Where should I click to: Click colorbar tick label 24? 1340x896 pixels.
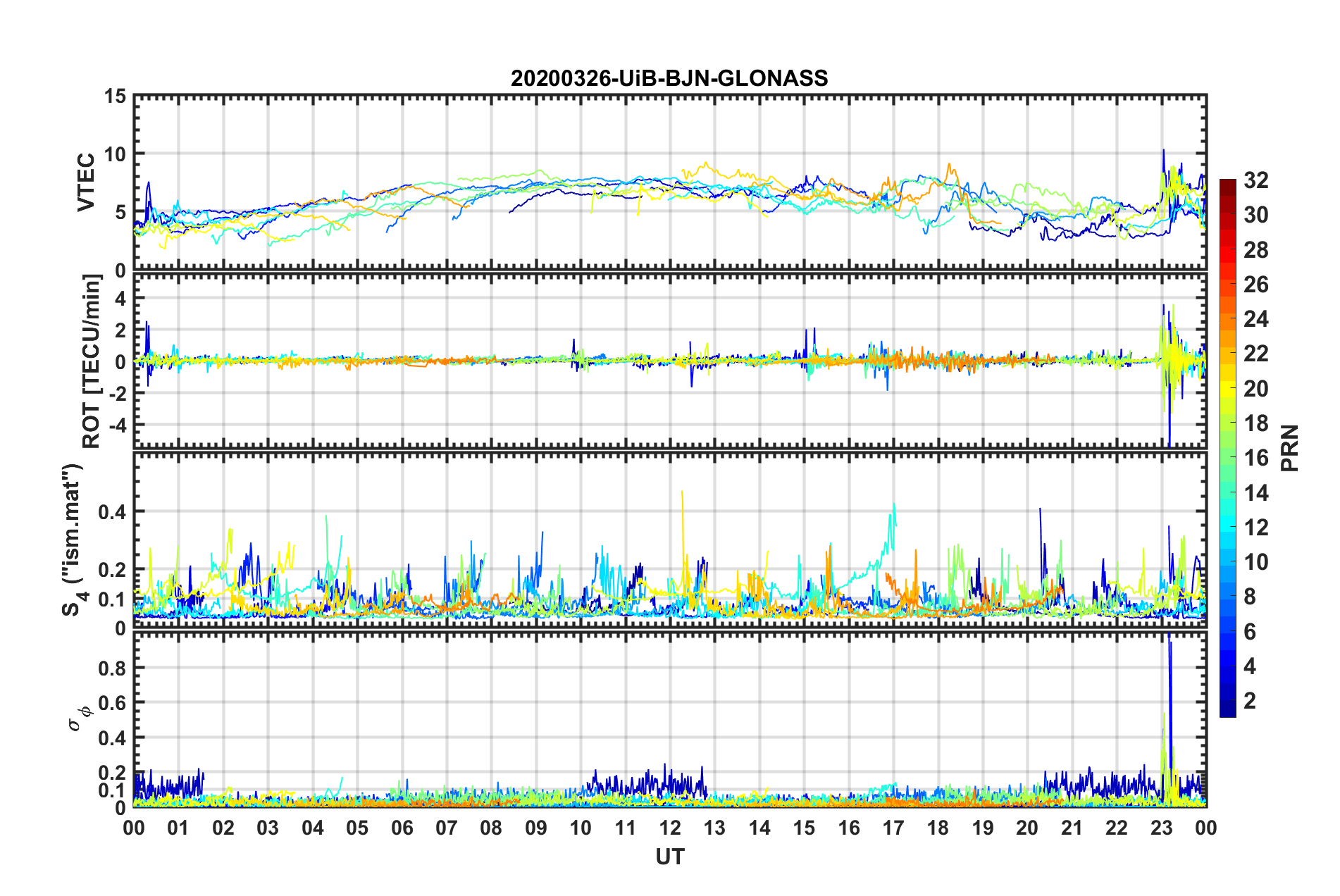tap(1255, 319)
